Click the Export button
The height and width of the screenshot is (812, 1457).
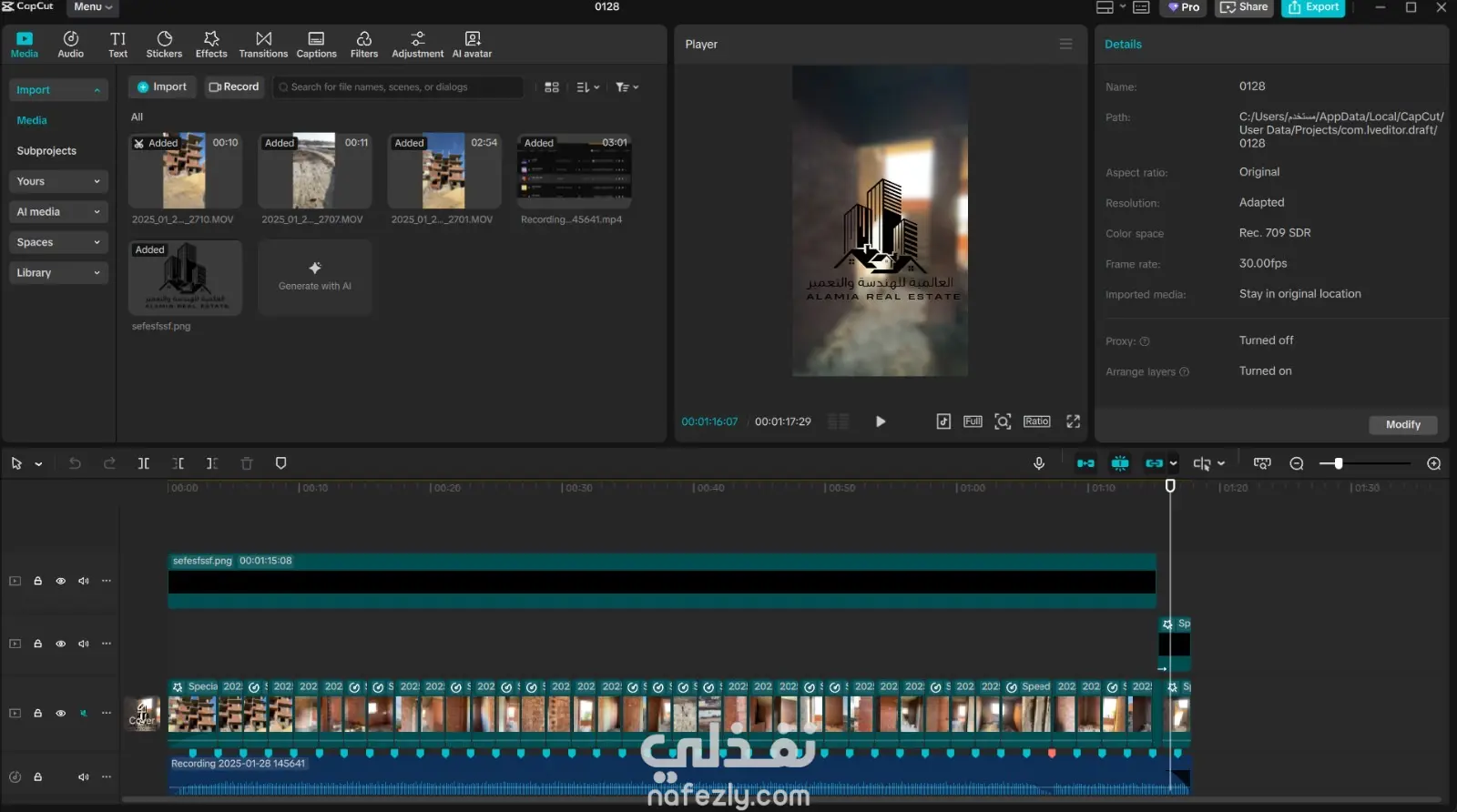pos(1313,7)
